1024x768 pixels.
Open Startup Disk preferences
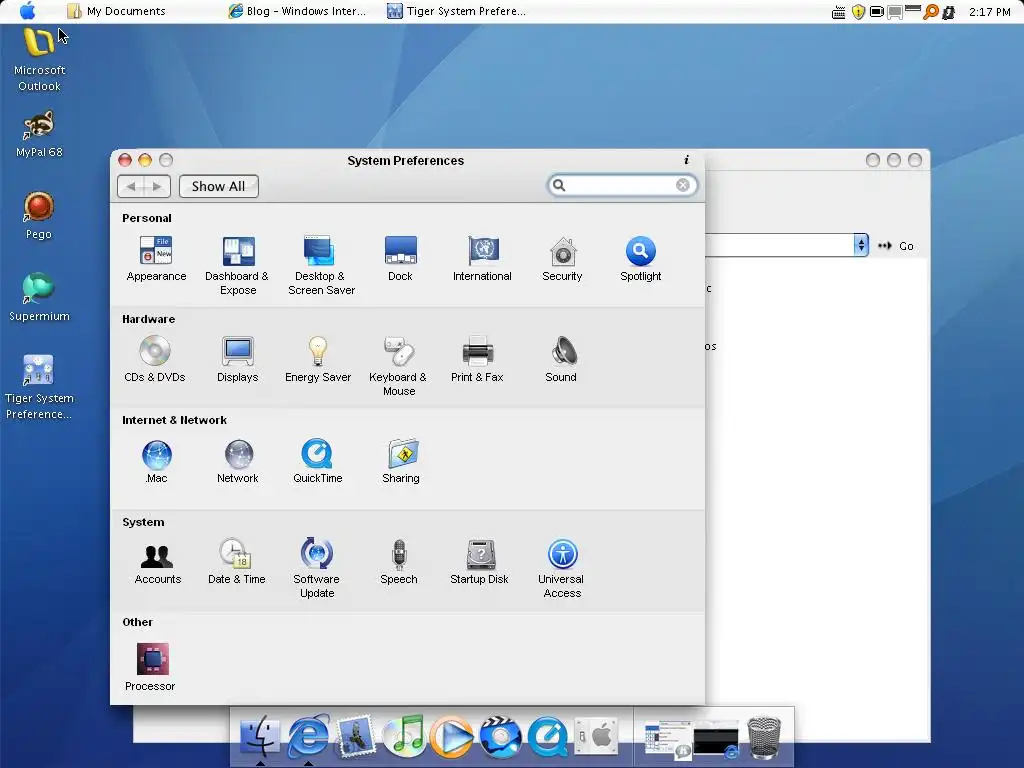479,562
